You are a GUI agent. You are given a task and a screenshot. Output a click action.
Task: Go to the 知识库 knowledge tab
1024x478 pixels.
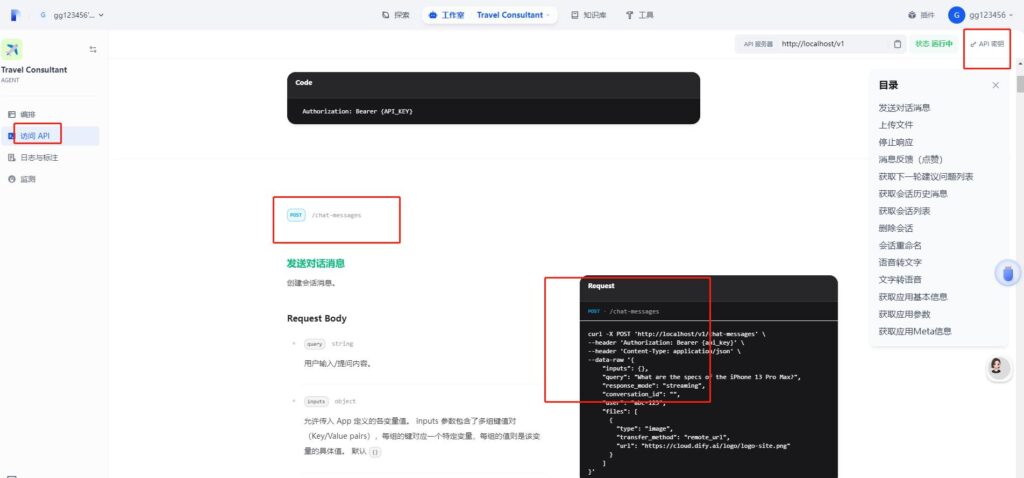(x=588, y=15)
